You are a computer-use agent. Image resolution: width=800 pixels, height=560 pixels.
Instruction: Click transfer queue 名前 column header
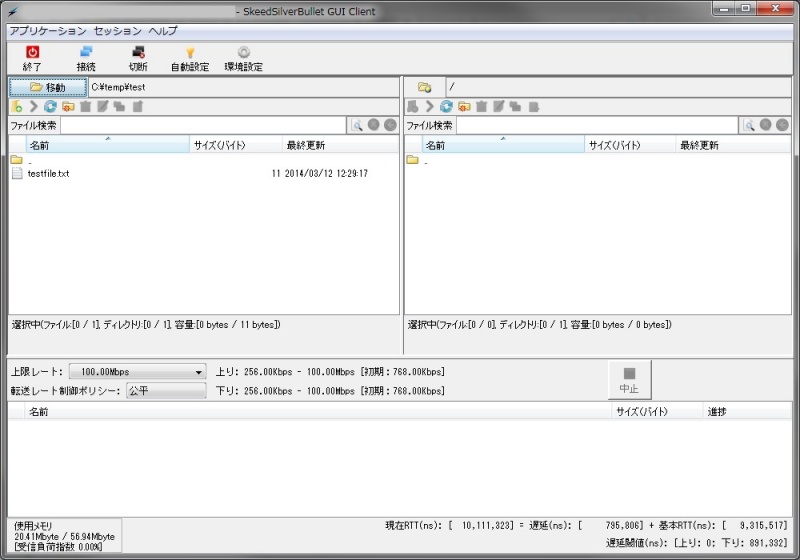pyautogui.click(x=317, y=411)
